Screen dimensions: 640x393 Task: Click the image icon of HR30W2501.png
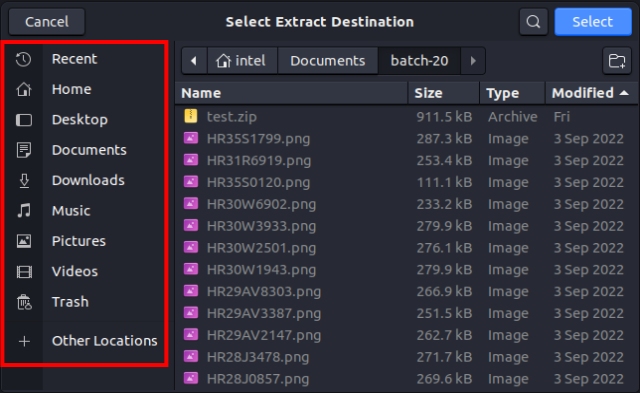191,247
